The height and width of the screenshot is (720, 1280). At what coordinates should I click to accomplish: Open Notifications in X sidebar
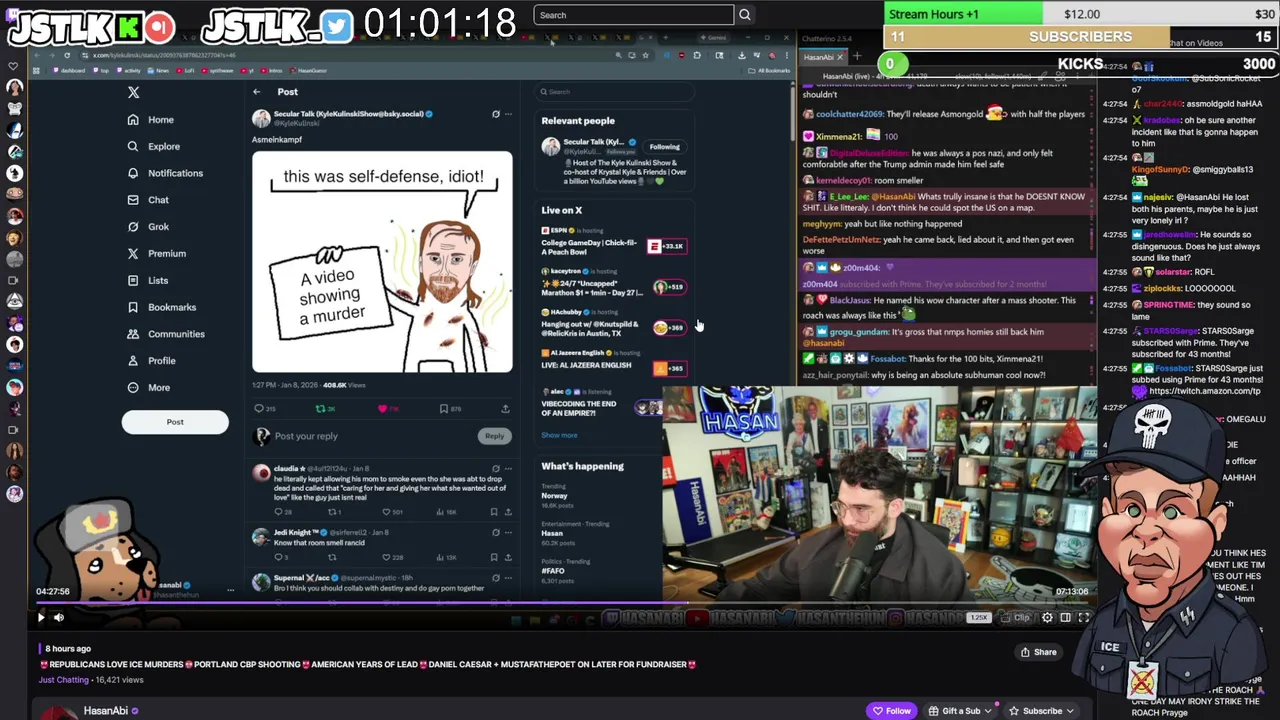[x=165, y=173]
